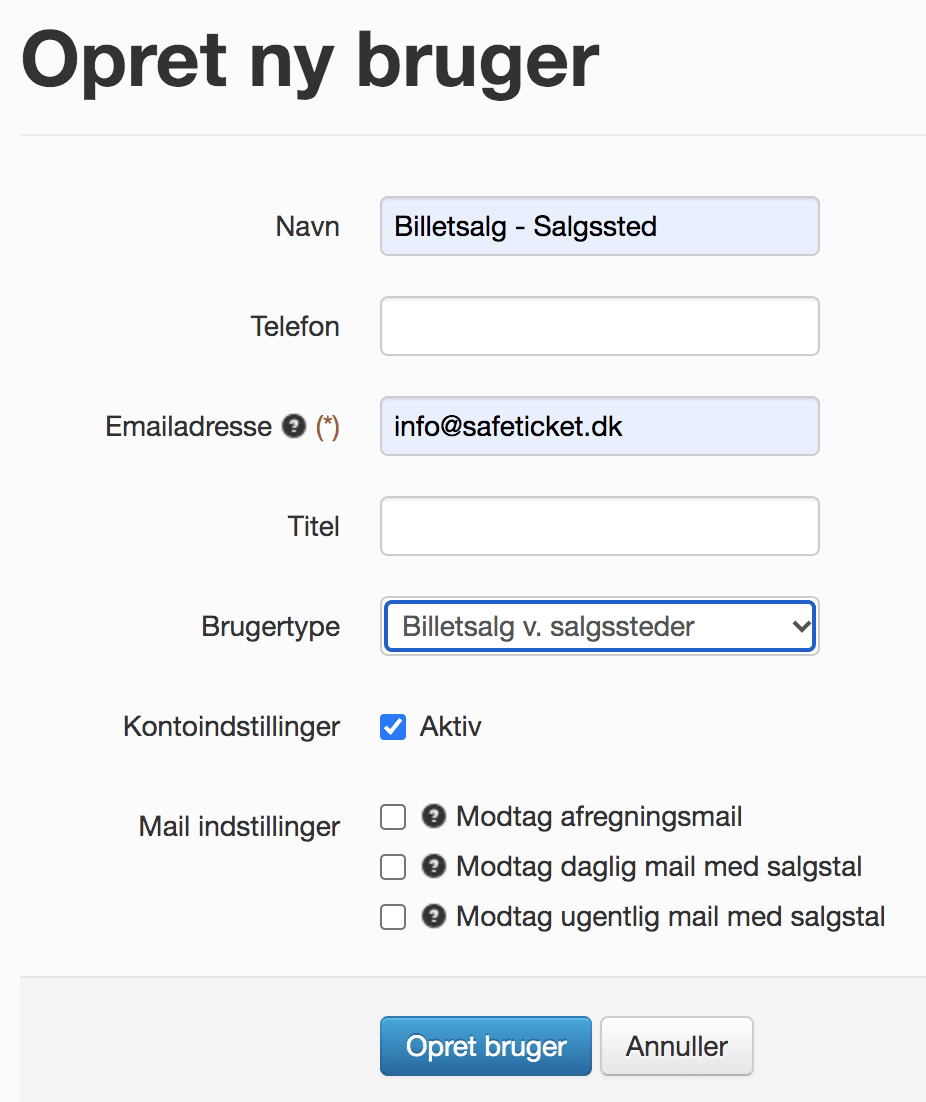Uncheck the Aktiv checkbox
The width and height of the screenshot is (926, 1102).
point(393,727)
